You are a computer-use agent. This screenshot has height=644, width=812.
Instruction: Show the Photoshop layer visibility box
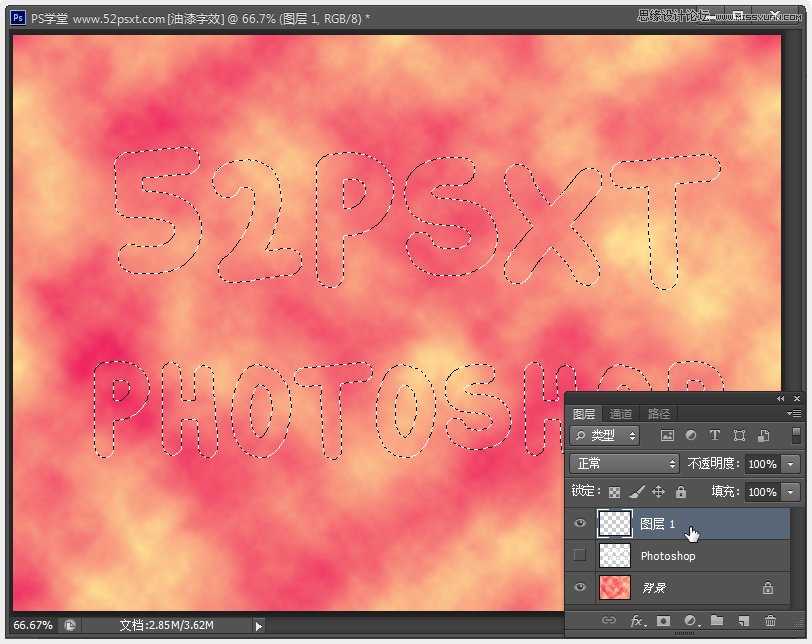point(580,555)
